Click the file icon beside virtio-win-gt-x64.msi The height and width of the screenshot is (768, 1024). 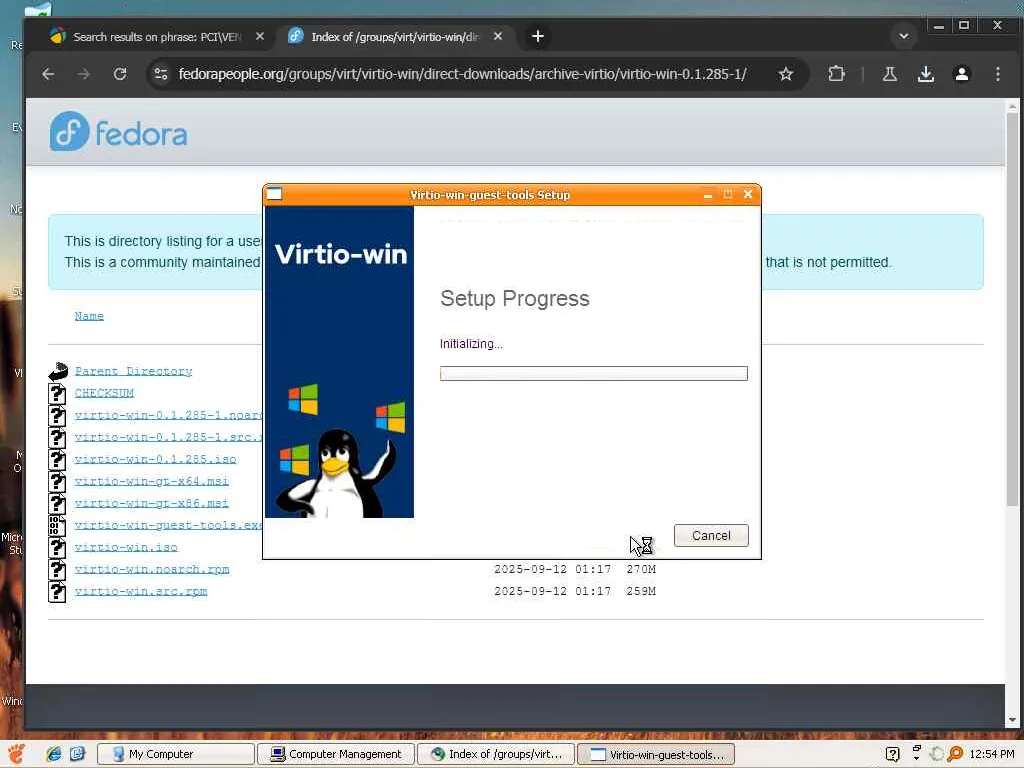pyautogui.click(x=57, y=481)
